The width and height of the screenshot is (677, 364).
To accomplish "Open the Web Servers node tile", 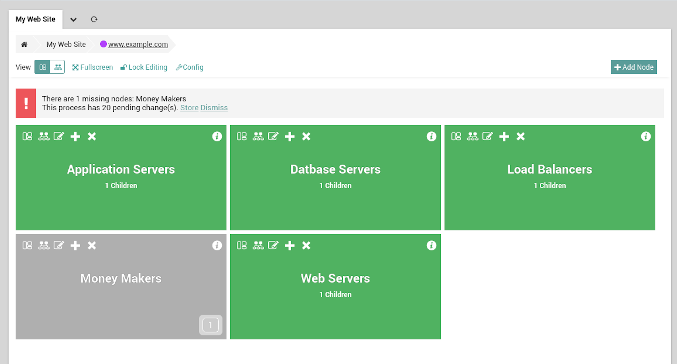I will tap(335, 287).
